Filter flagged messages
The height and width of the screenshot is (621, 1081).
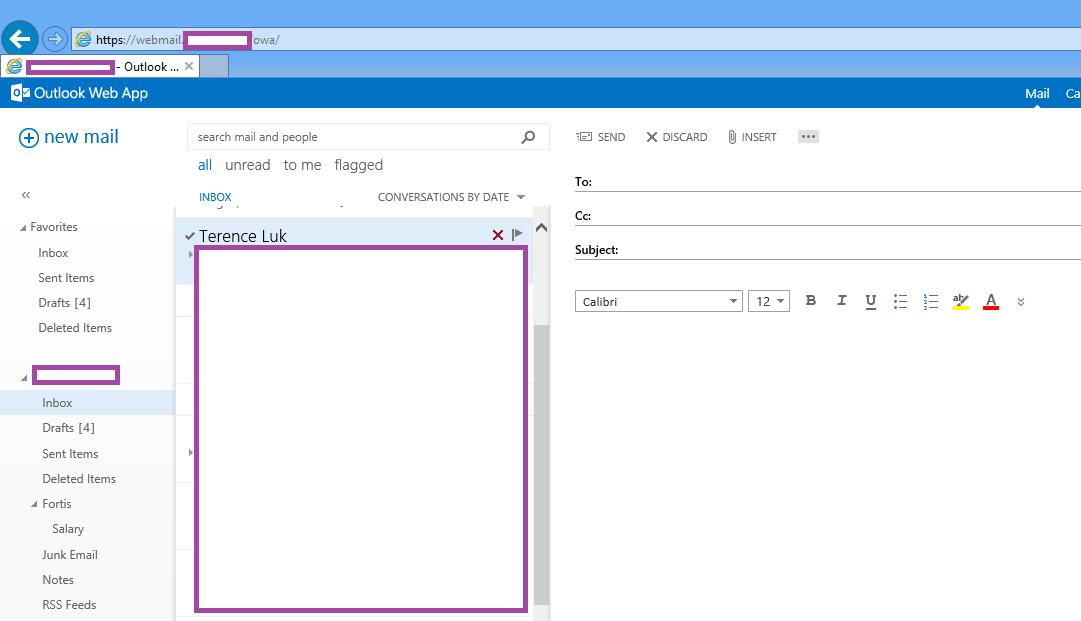pyautogui.click(x=358, y=165)
